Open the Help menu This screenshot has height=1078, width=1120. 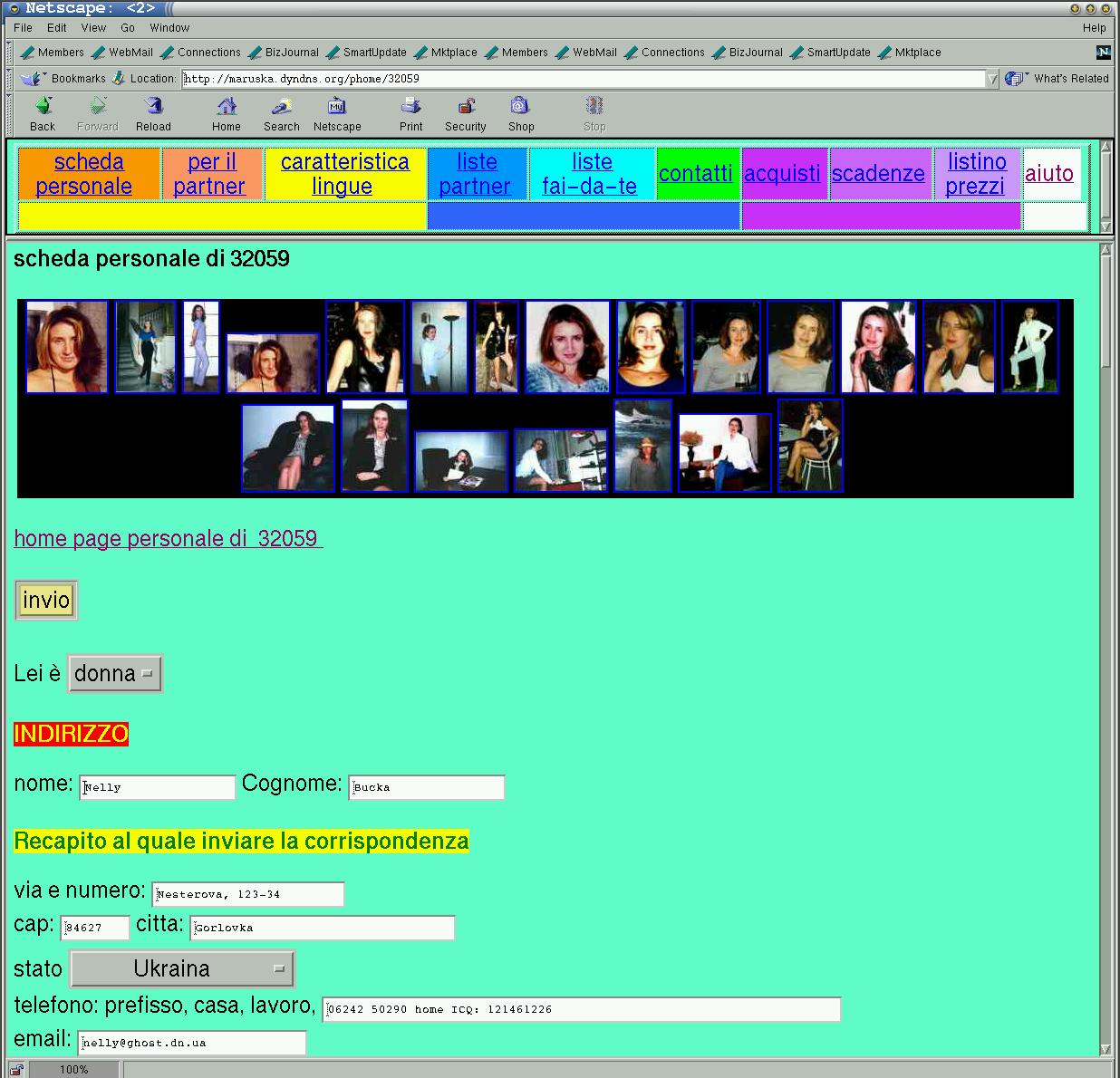pos(1094,28)
